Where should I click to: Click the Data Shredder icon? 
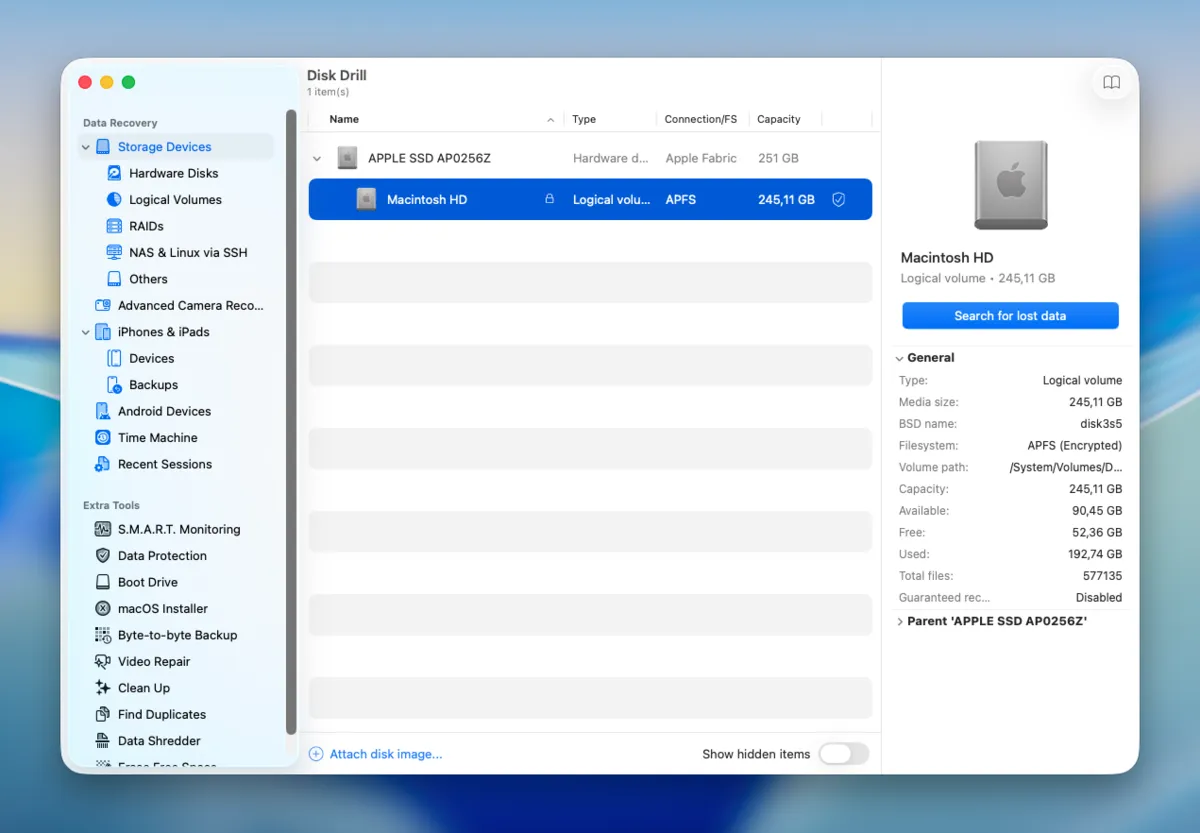point(103,741)
